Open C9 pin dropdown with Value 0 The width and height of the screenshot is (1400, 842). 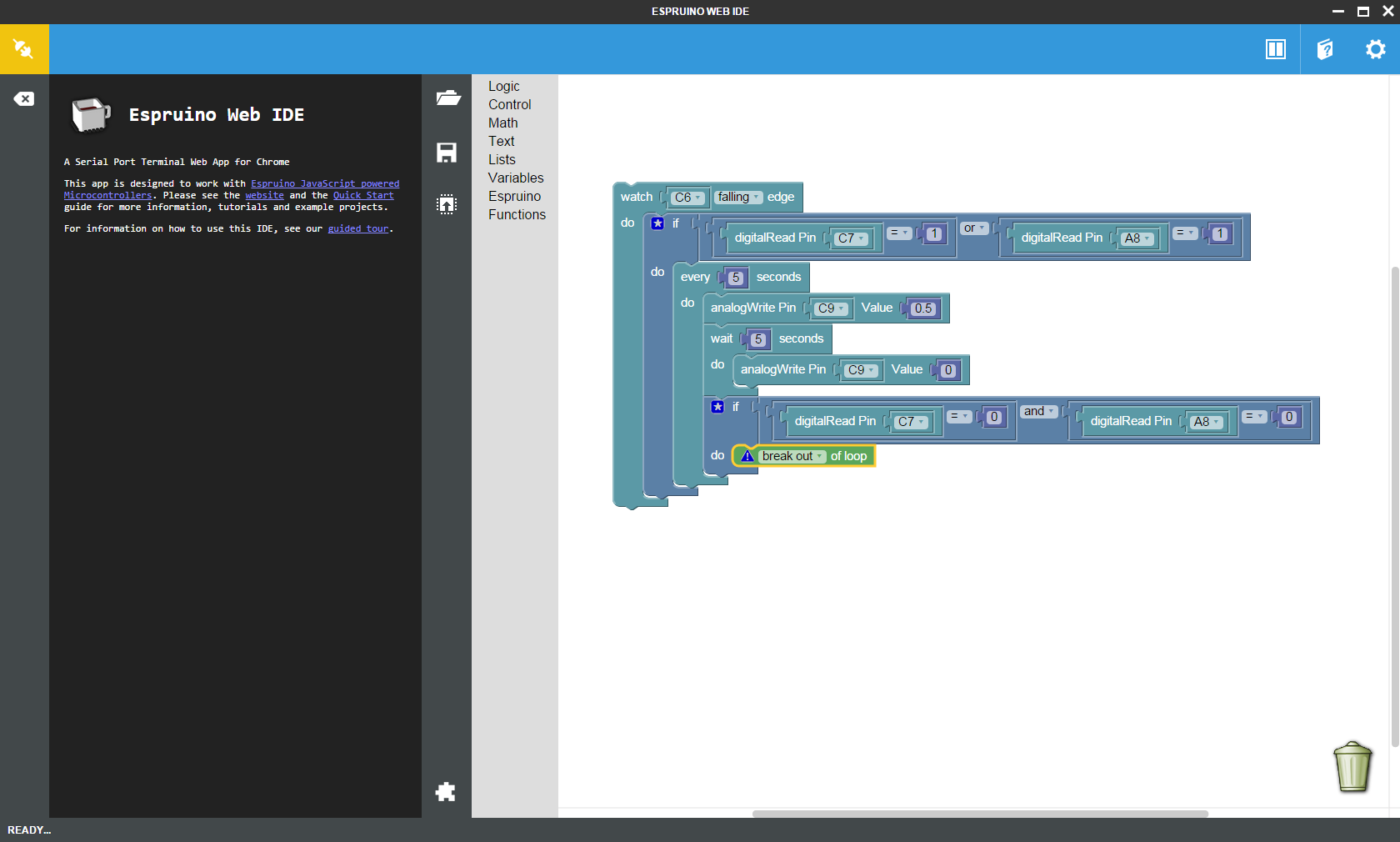coord(861,370)
